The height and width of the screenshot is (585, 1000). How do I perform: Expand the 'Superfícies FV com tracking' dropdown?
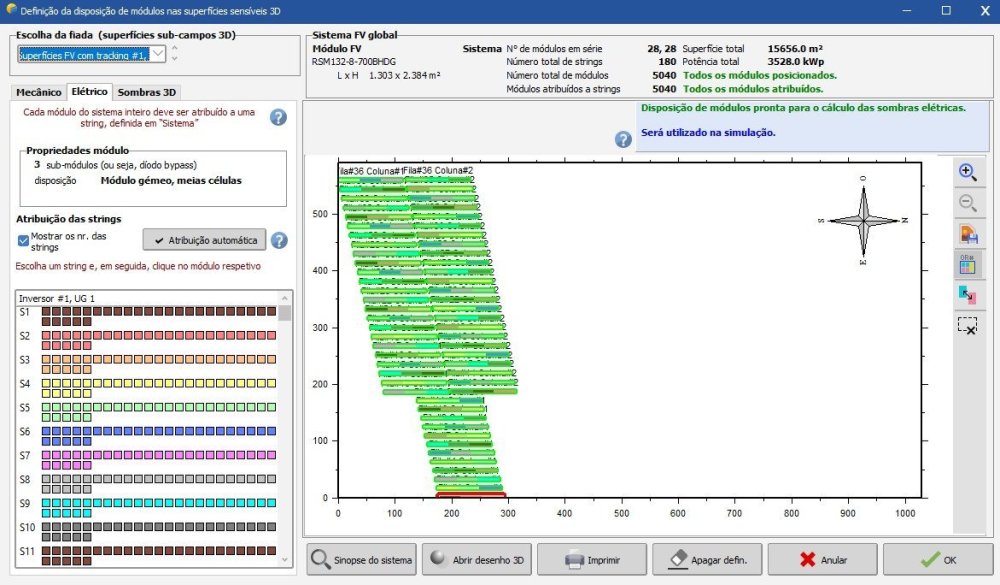pos(158,54)
